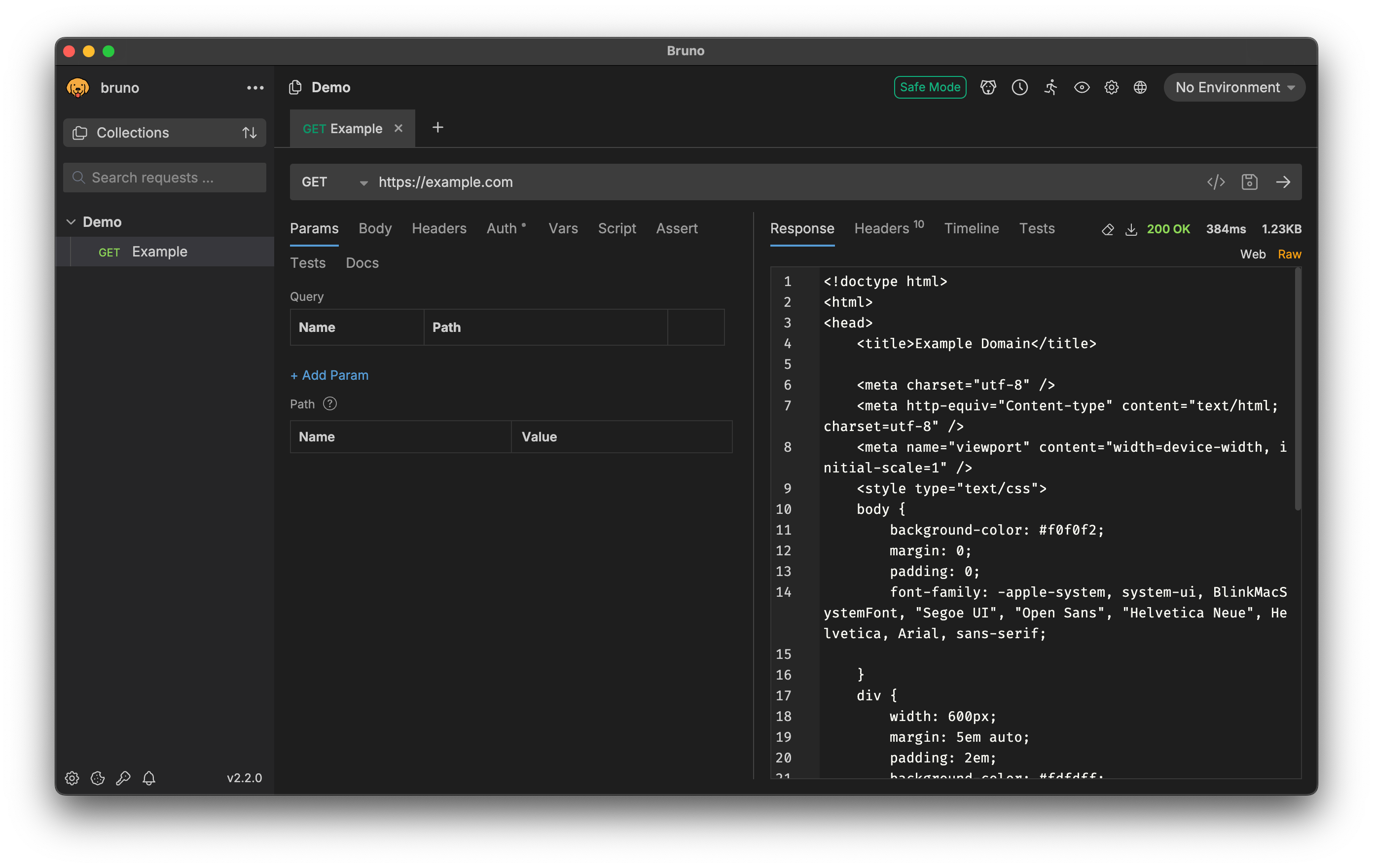
Task: Open request history via the clock icon
Action: point(1019,87)
